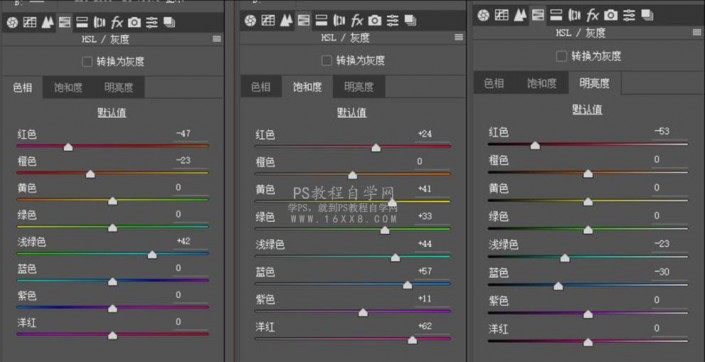705x362 pixels.
Task: Open Presets icon in Saturation panel
Action: (x=393, y=20)
